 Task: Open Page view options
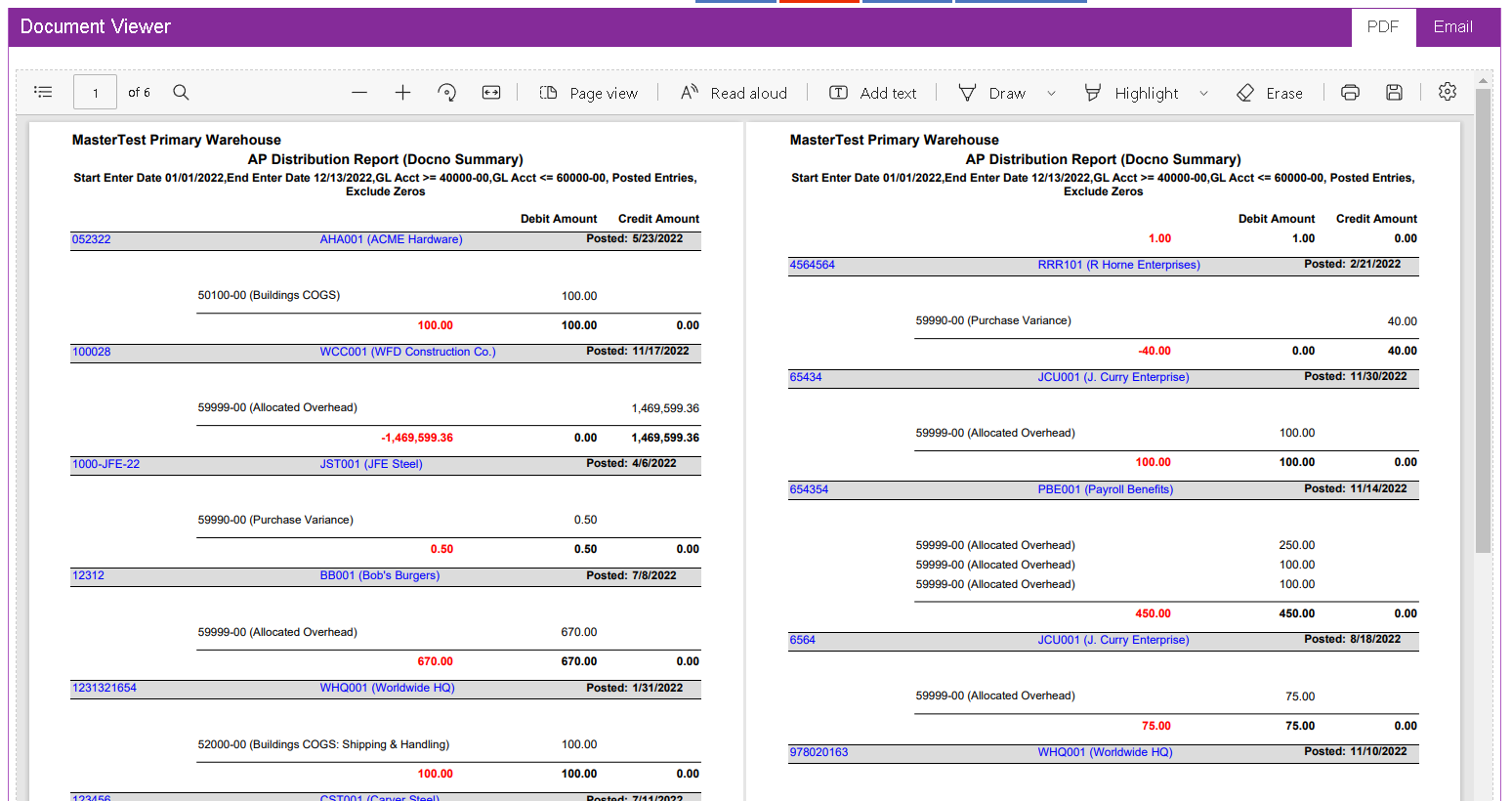[589, 93]
